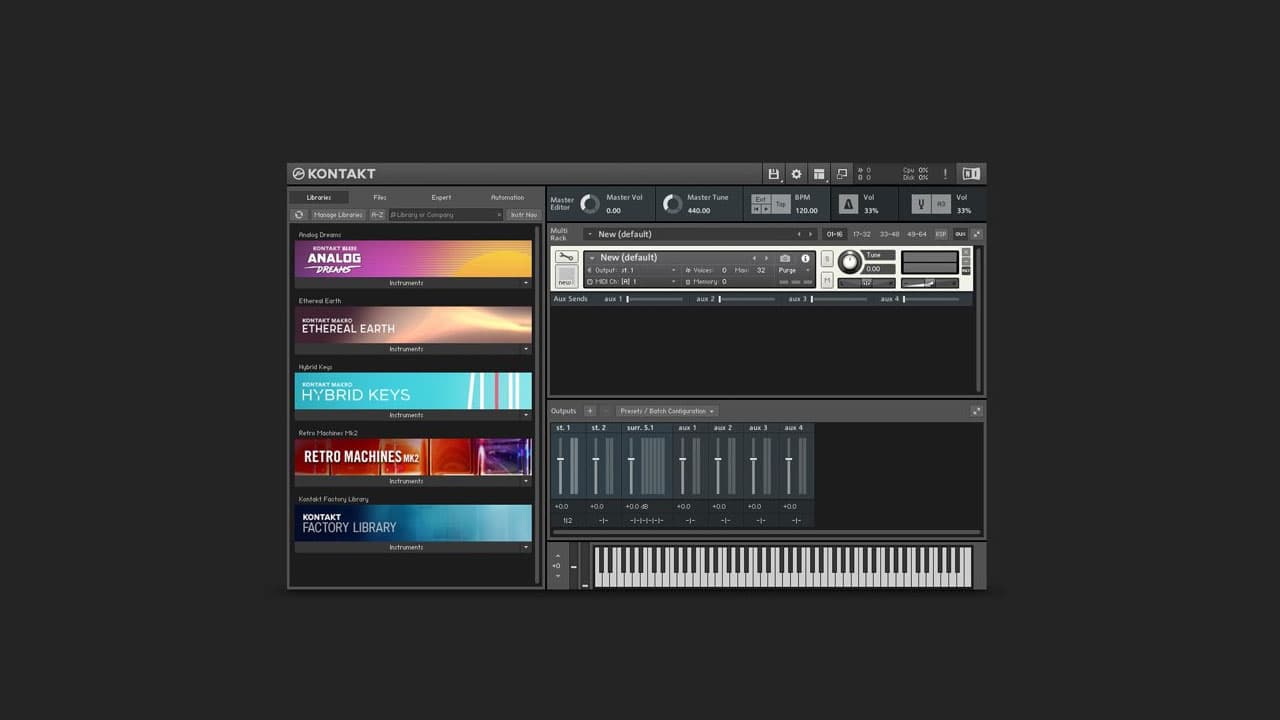Click the exclamation mark warning icon in the header
Viewport: 1280px width, 720px height.
pyautogui.click(x=945, y=173)
